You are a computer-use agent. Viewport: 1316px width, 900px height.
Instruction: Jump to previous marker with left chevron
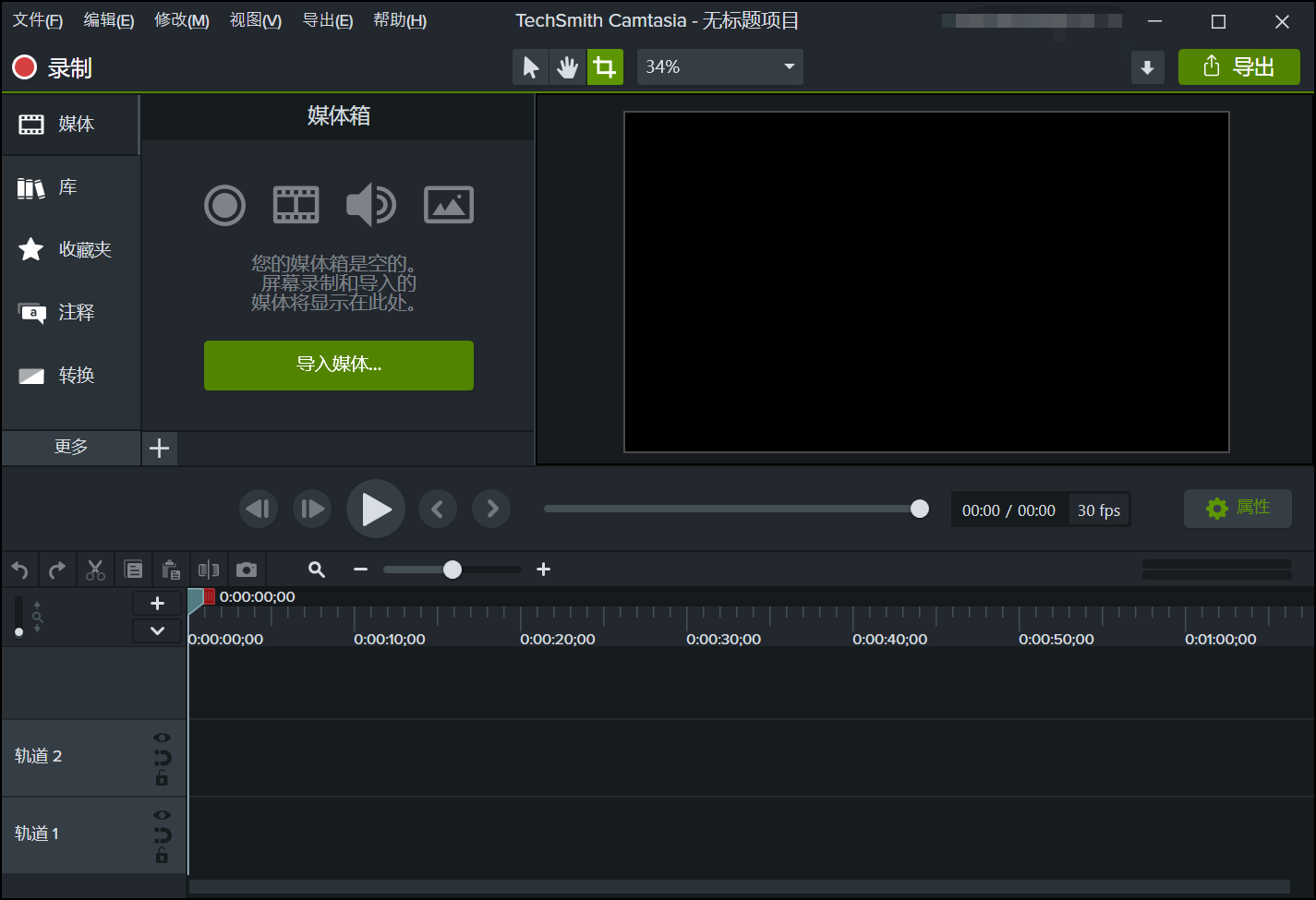[x=438, y=509]
